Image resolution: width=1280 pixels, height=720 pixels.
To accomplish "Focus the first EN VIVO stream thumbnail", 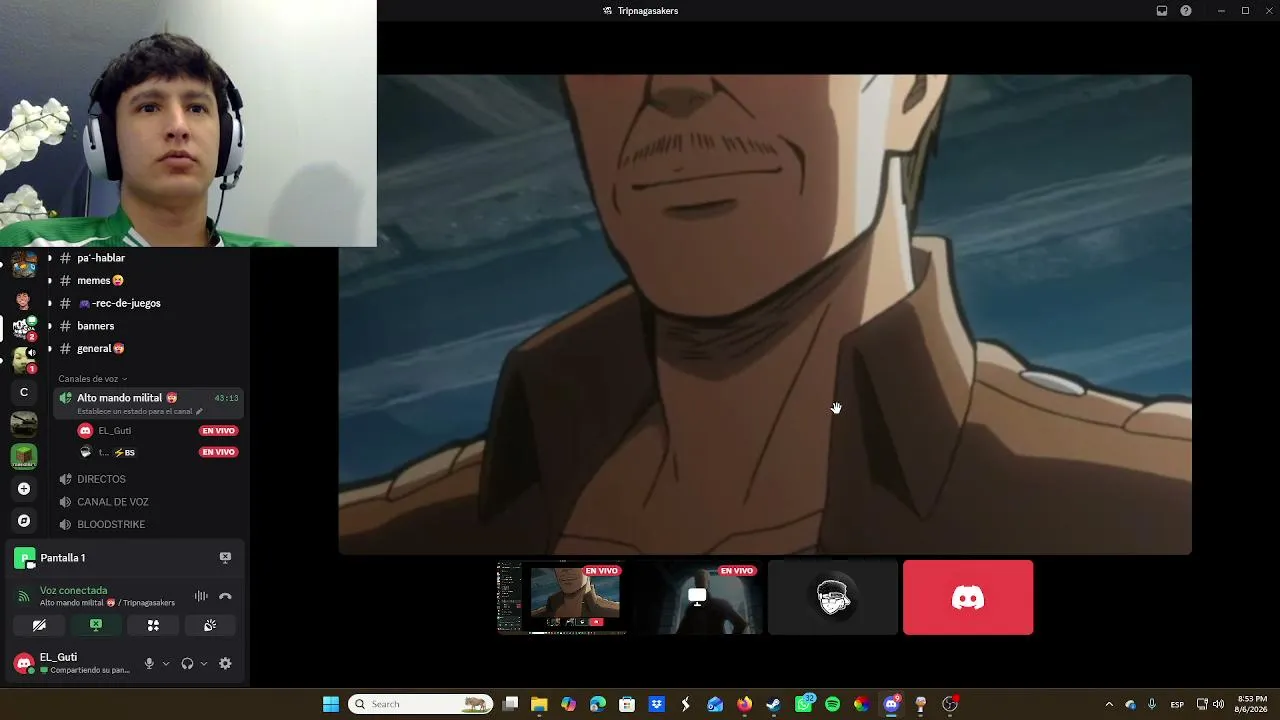I will [562, 597].
